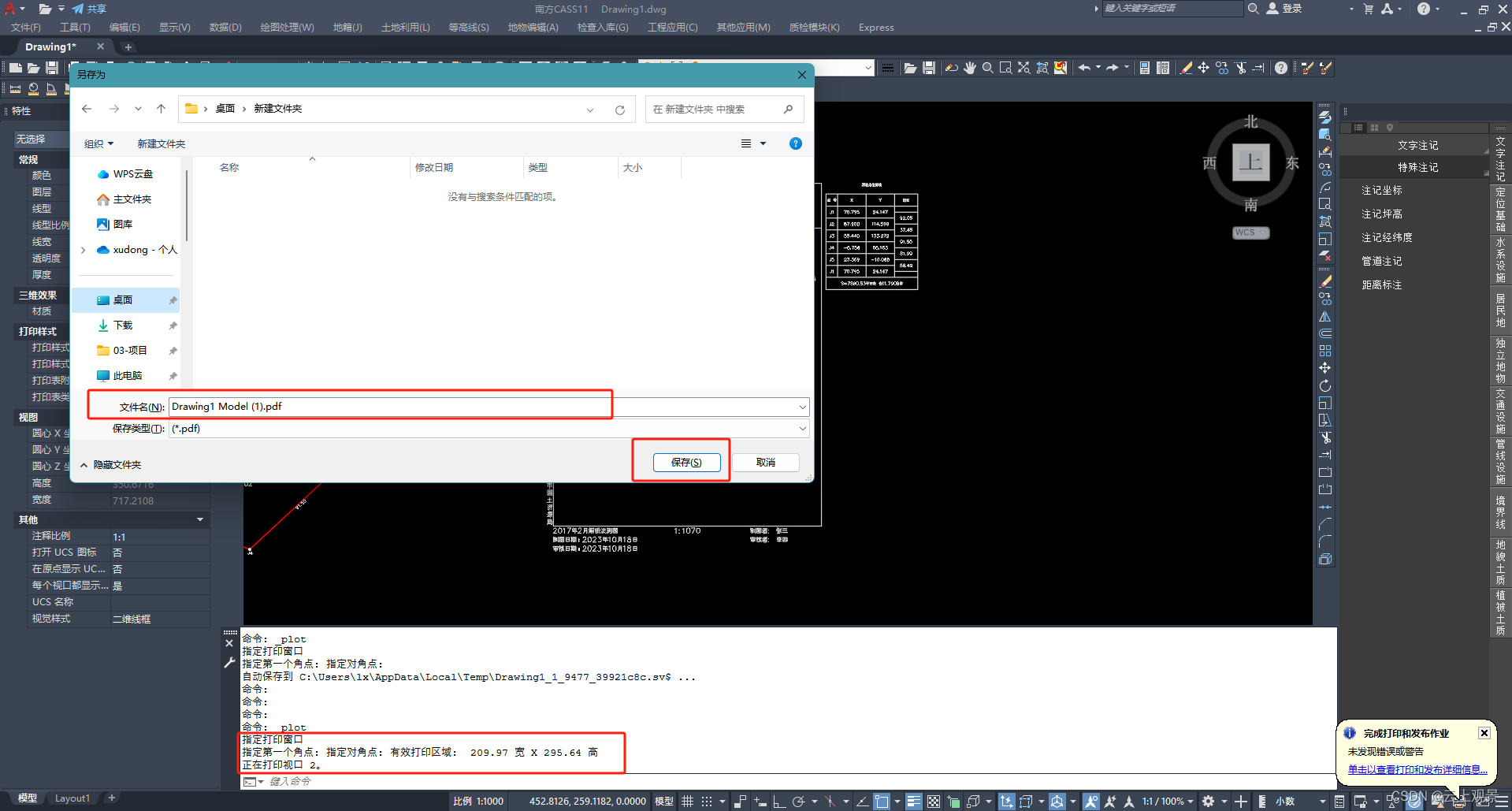Click the 保存(S) button
Screen dimensions: 1512x811
point(686,462)
